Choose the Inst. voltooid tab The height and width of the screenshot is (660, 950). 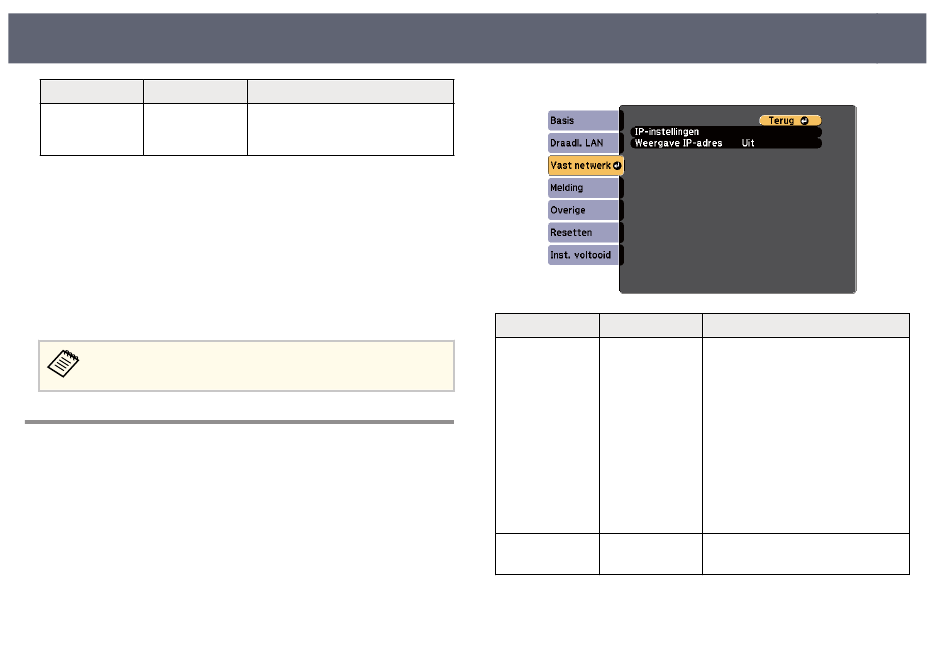coord(583,255)
